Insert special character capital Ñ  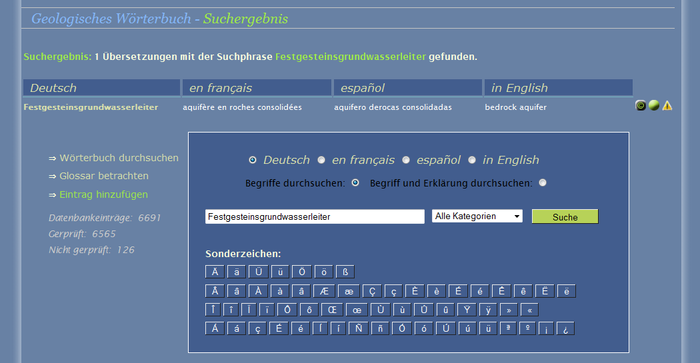pos(358,329)
